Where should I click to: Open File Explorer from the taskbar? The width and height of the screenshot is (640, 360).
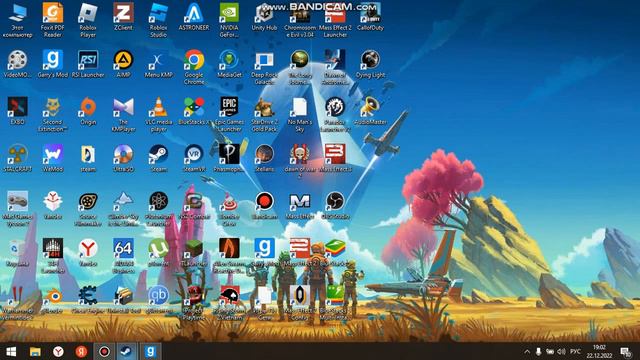point(35,351)
